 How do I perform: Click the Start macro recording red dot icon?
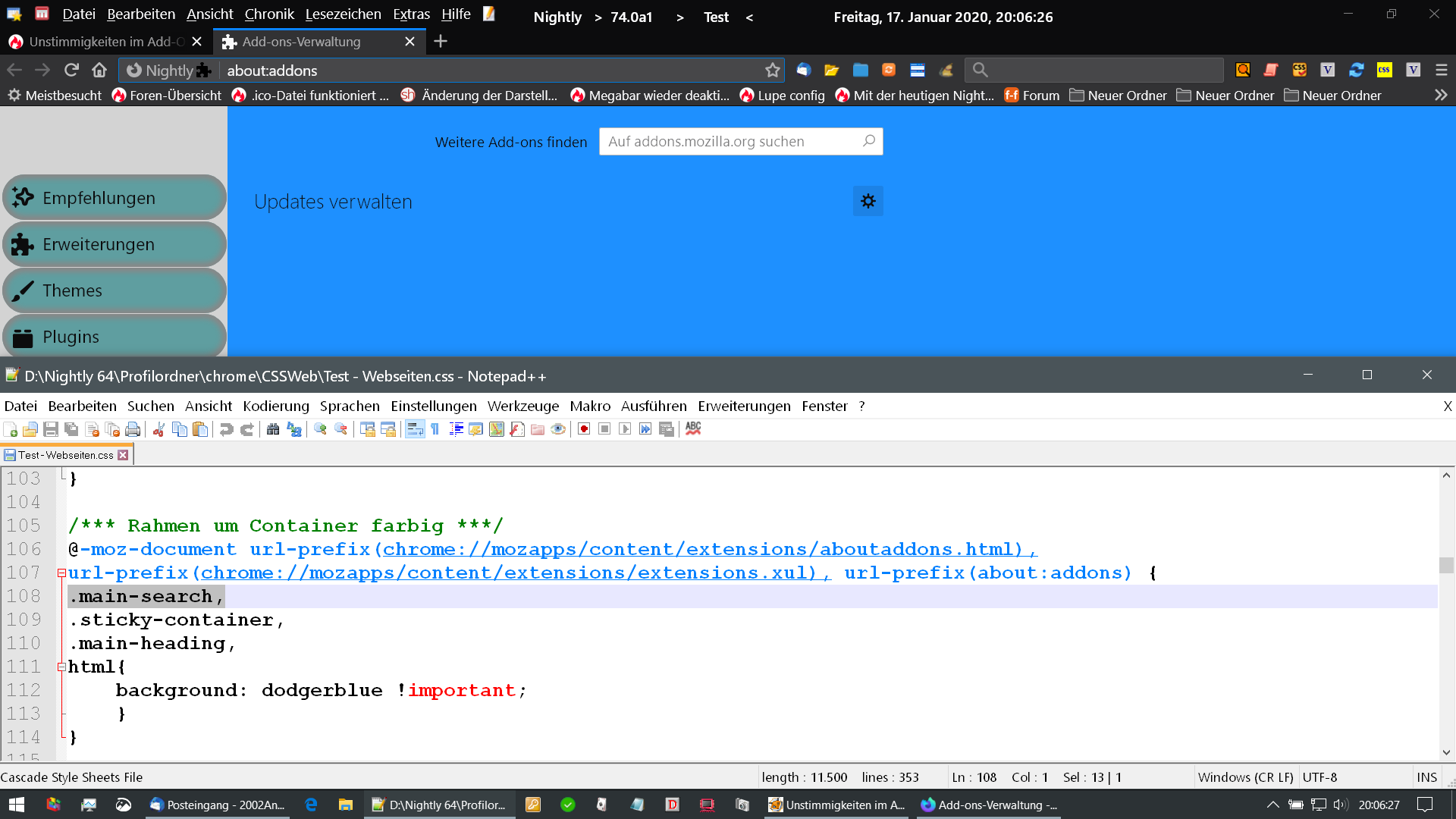click(584, 429)
